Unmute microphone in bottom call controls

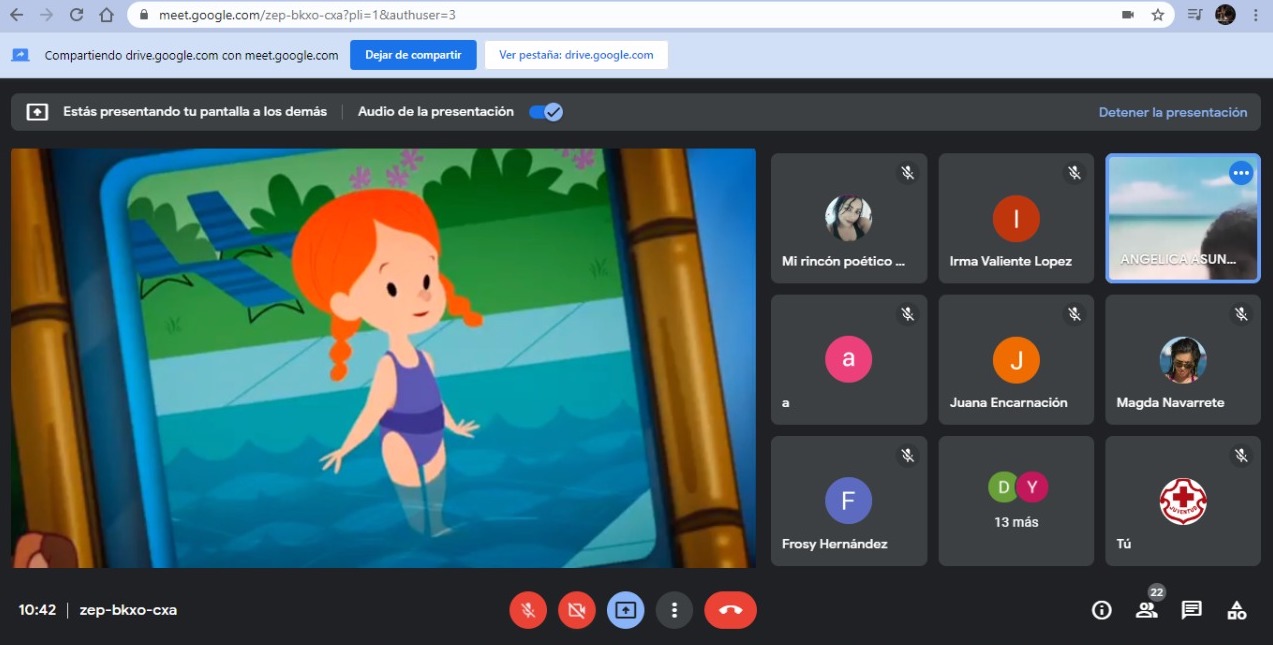tap(528, 610)
